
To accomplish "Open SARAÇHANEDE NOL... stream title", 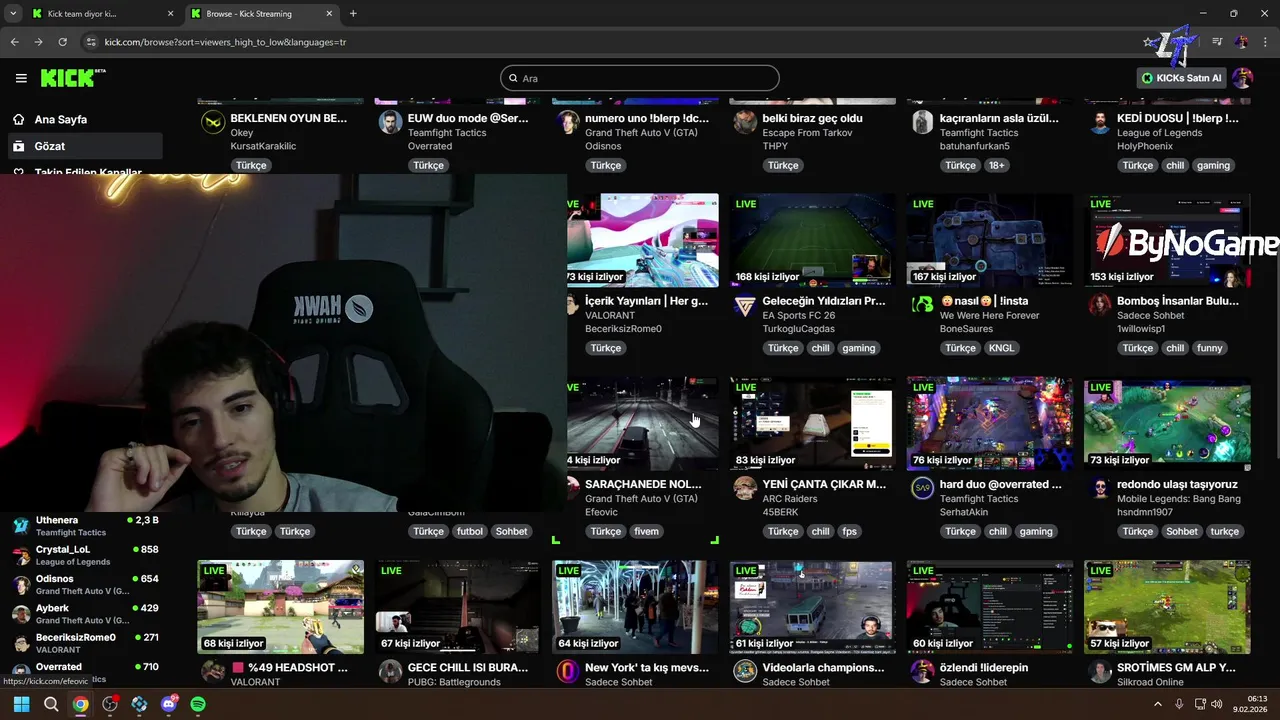I will pos(643,484).
